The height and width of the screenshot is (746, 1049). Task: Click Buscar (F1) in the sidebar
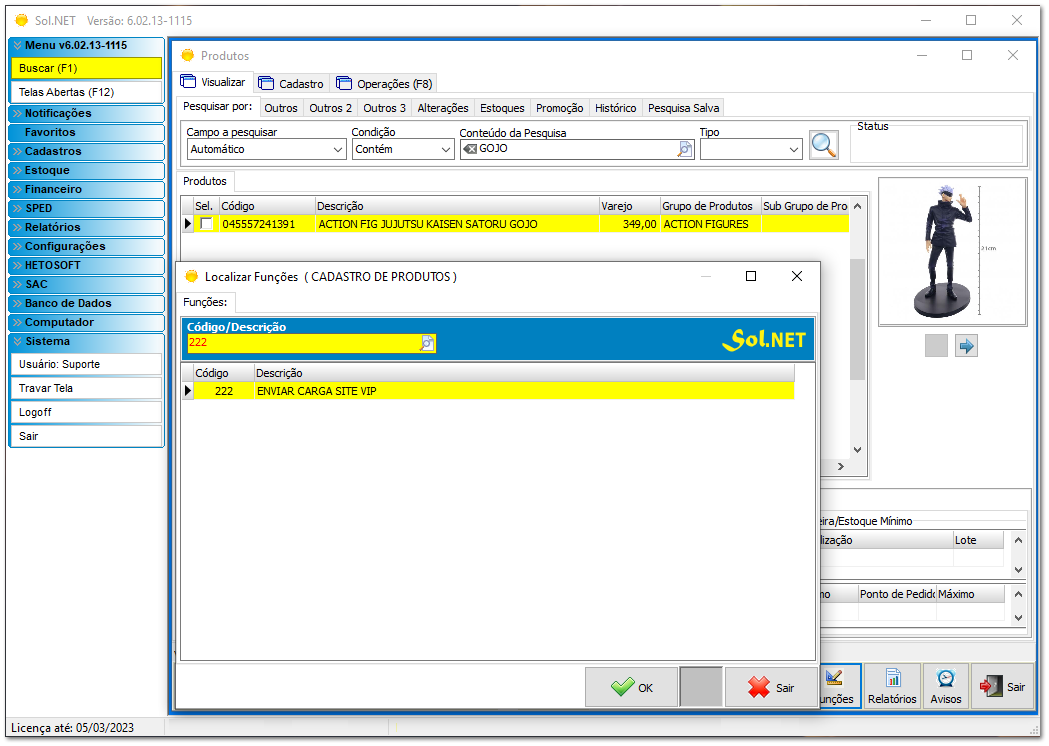tap(86, 68)
